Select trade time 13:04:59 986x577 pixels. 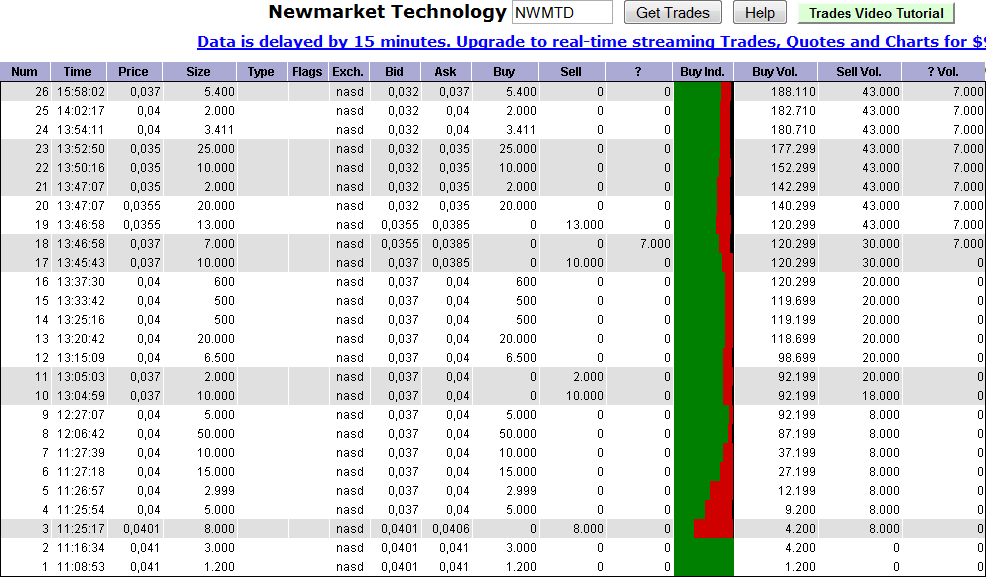pos(80,396)
